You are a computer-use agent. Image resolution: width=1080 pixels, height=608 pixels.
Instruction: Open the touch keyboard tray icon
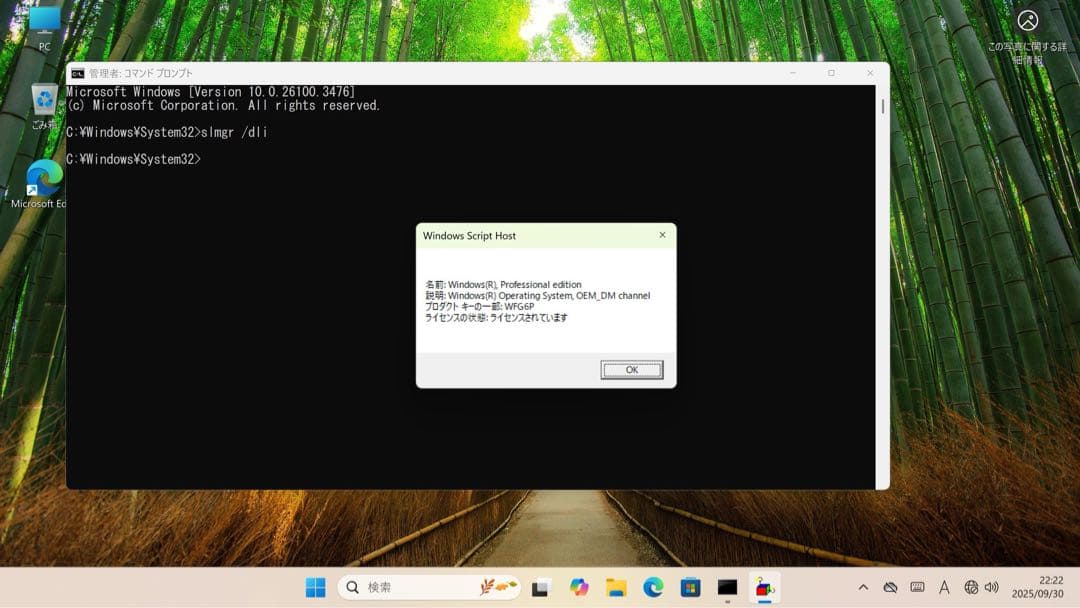(x=917, y=588)
